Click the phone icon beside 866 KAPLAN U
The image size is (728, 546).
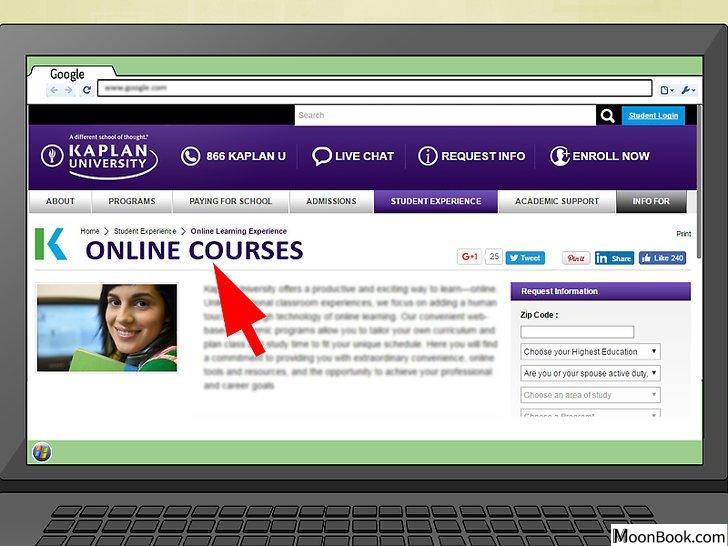coord(190,156)
